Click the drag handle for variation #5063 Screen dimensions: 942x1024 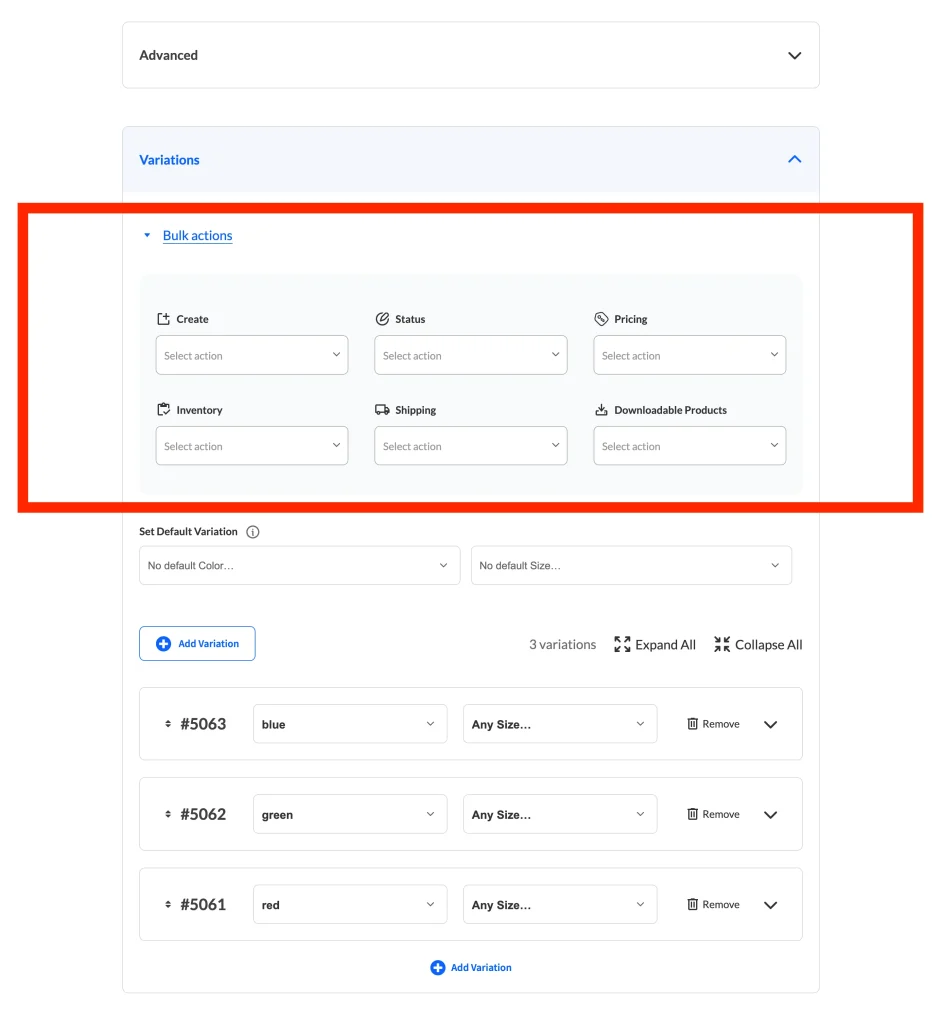168,724
